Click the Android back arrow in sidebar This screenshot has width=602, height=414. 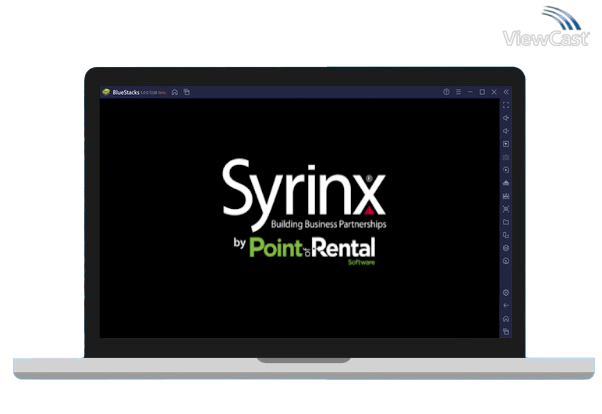pyautogui.click(x=506, y=306)
